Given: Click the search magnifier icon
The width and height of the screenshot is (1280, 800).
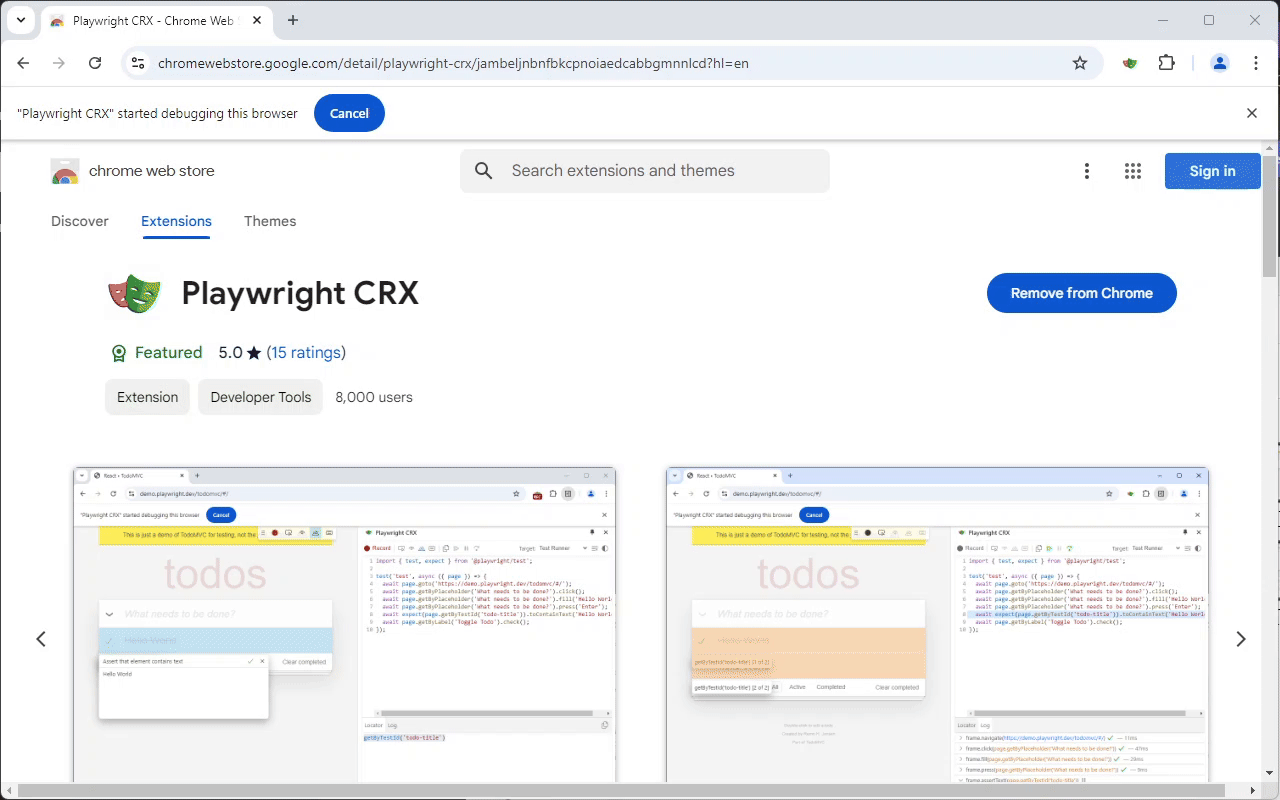Looking at the screenshot, I should [x=484, y=171].
